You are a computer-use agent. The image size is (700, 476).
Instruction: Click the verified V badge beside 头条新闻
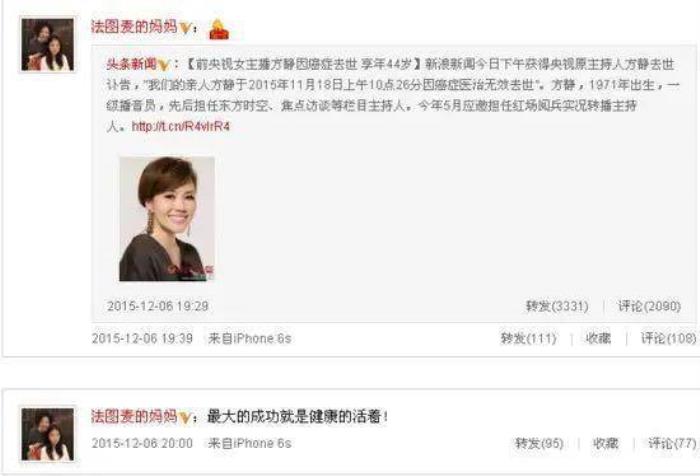163,65
